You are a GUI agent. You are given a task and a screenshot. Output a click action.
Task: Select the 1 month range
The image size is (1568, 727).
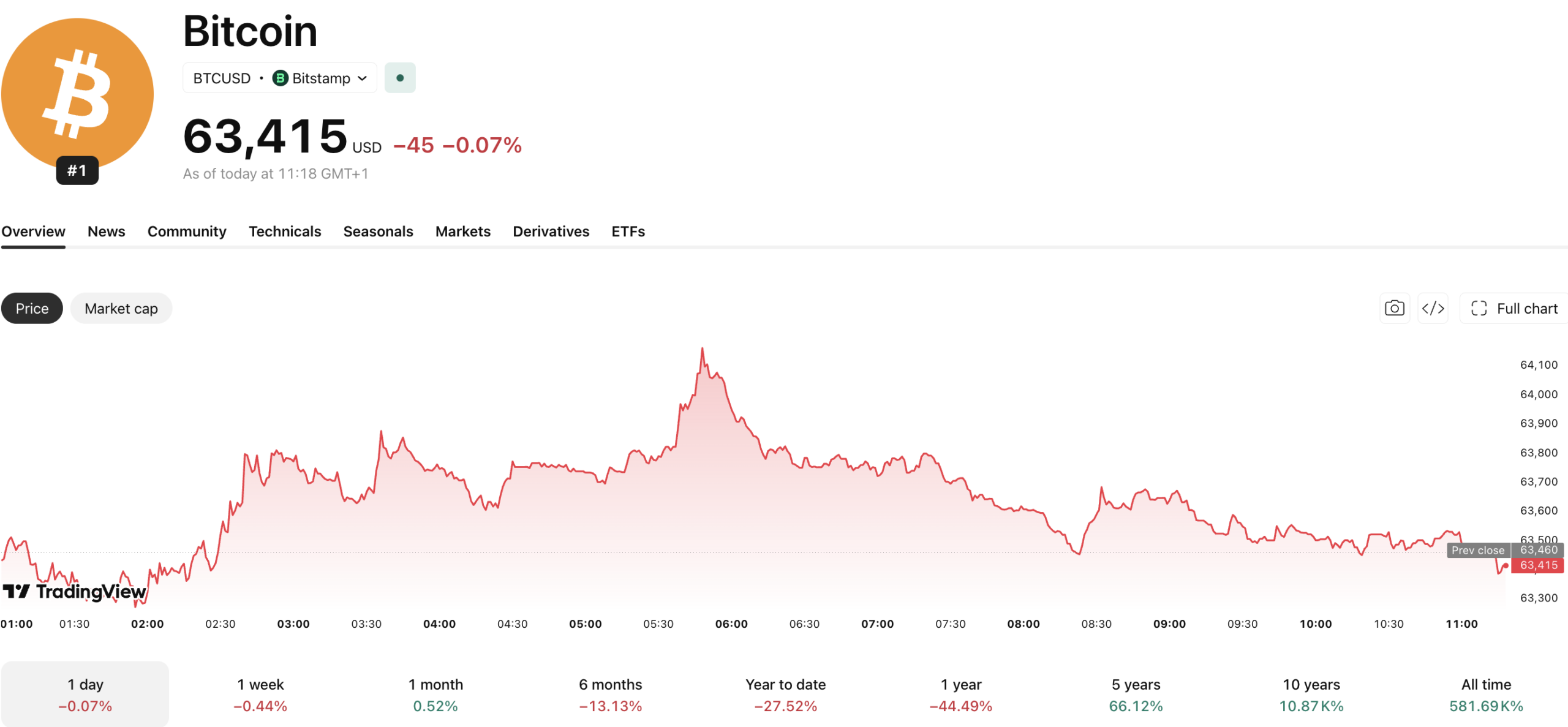pyautogui.click(x=435, y=695)
